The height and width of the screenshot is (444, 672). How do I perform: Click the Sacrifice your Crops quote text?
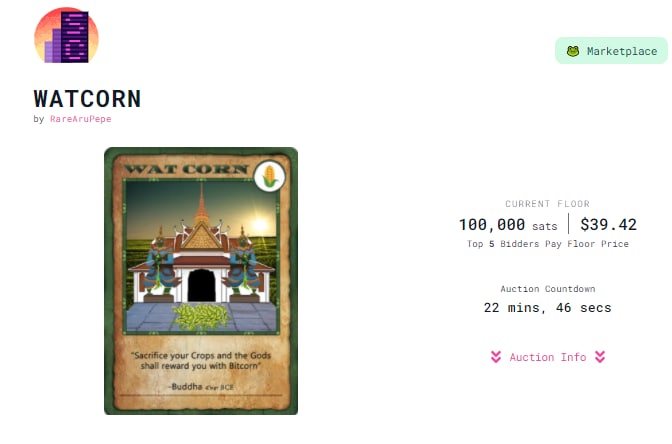[x=201, y=360]
